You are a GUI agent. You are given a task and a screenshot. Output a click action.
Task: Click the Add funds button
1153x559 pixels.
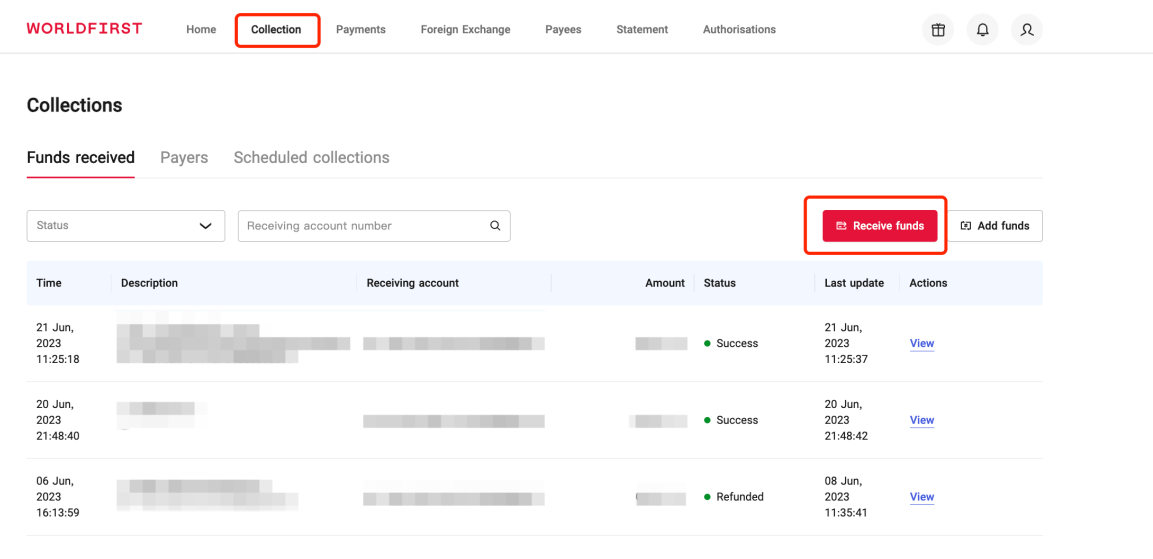(994, 226)
